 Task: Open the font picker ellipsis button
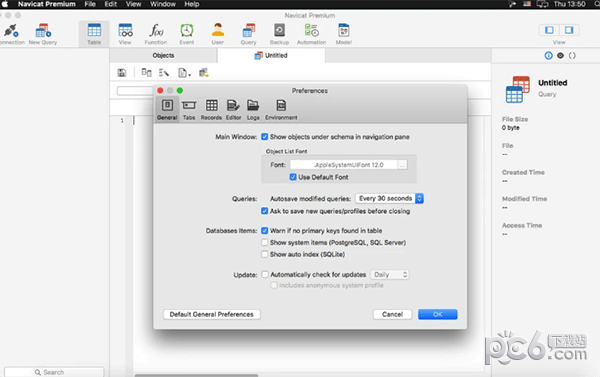click(402, 165)
